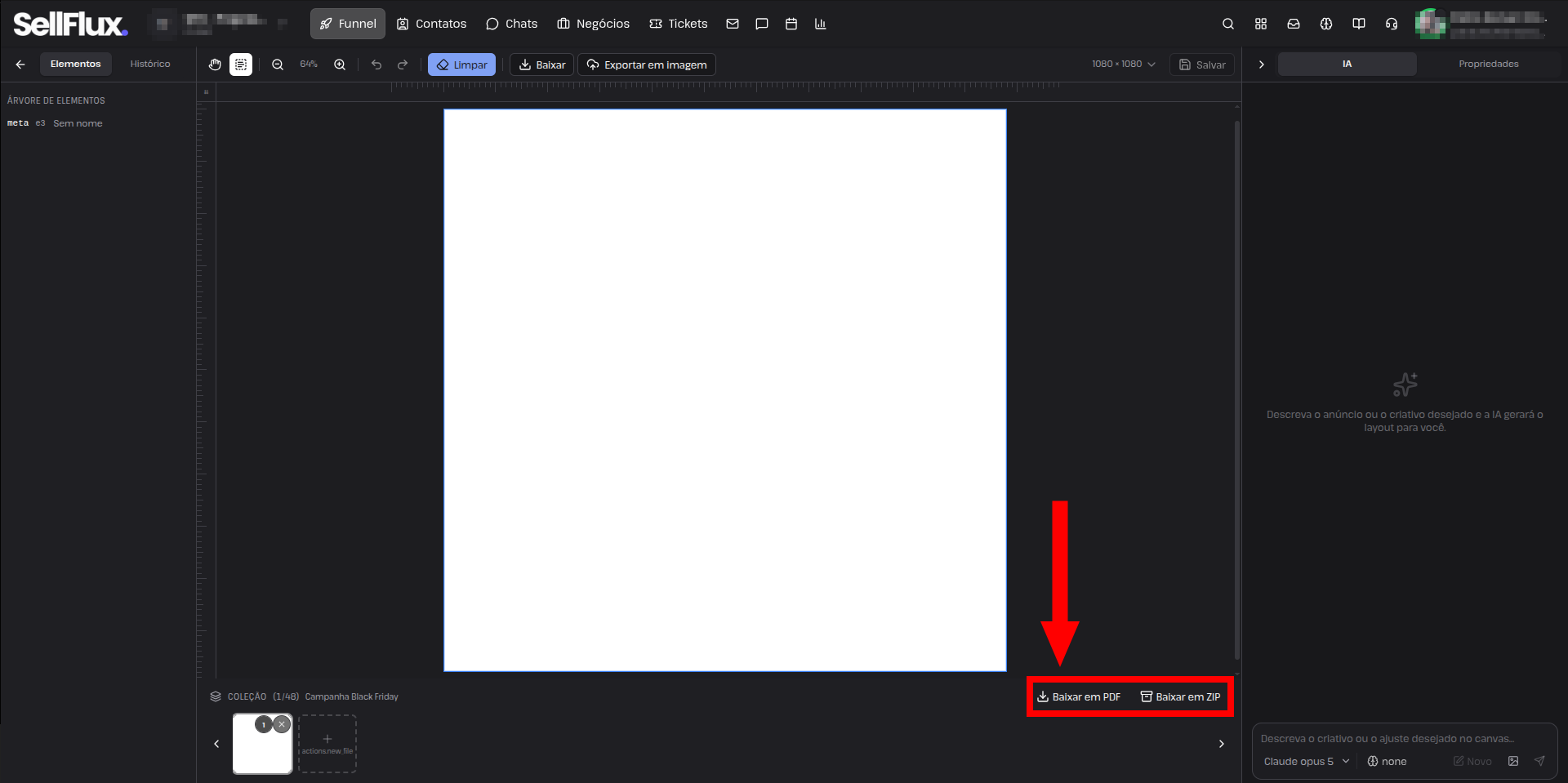Click the 'Campanha Black Friday' collection name
The height and width of the screenshot is (783, 1568).
pyautogui.click(x=352, y=696)
